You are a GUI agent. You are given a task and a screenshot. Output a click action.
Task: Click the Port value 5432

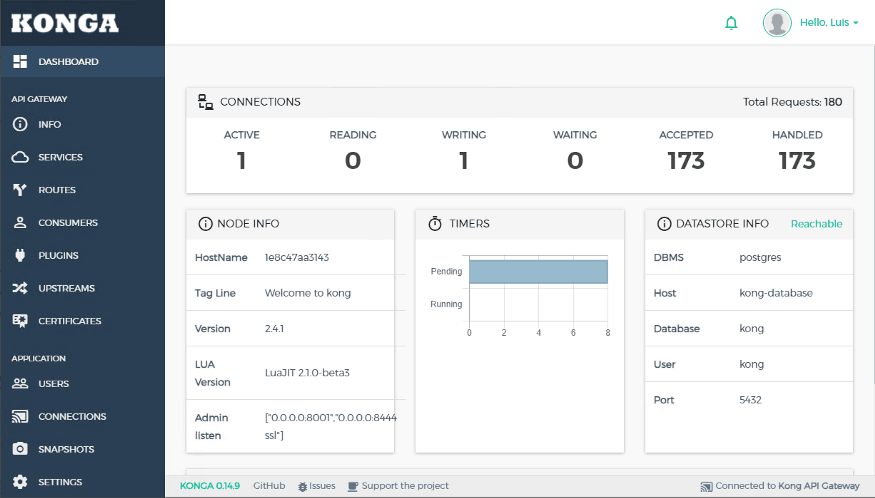[750, 400]
